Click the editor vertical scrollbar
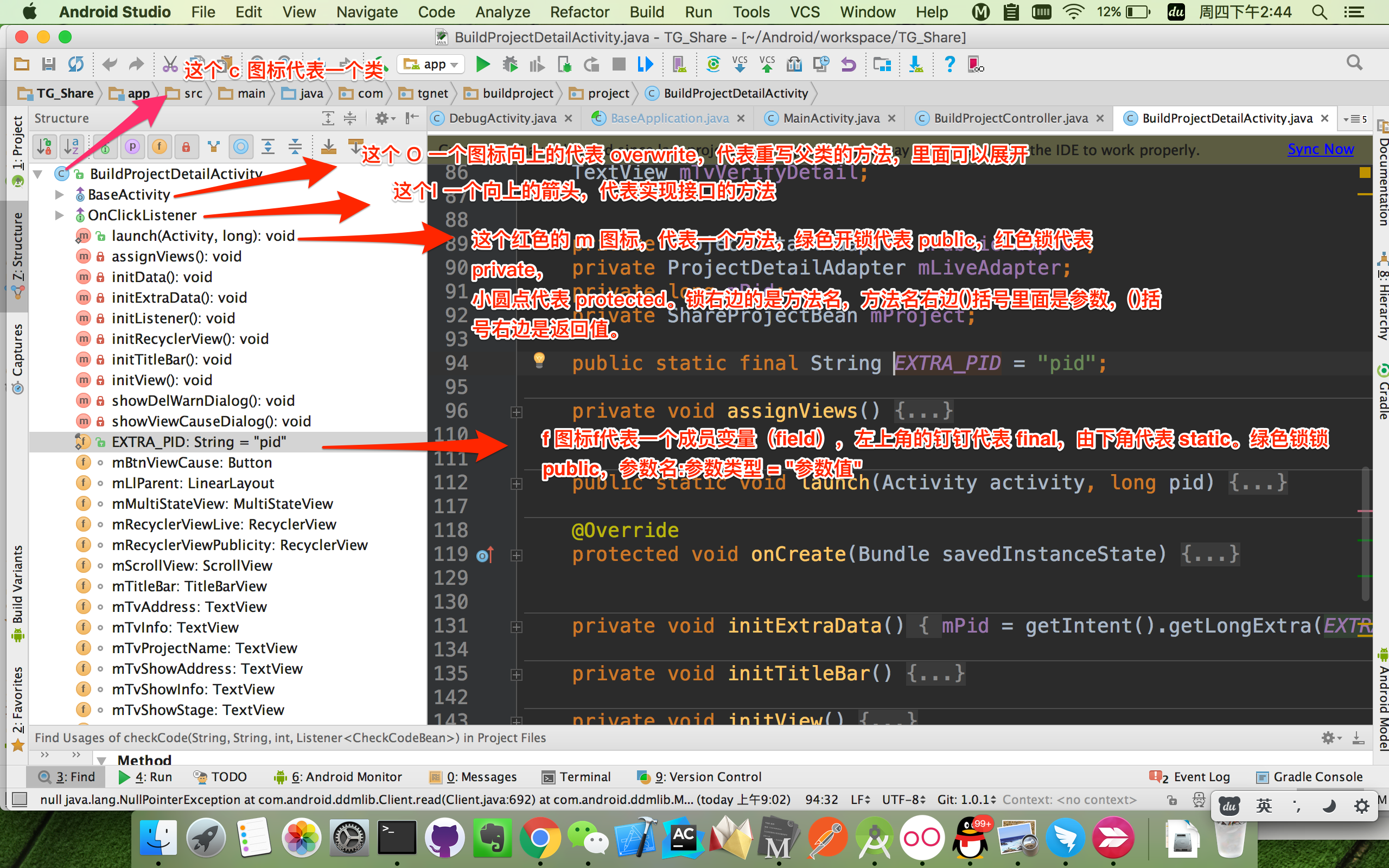 pyautogui.click(x=1366, y=534)
